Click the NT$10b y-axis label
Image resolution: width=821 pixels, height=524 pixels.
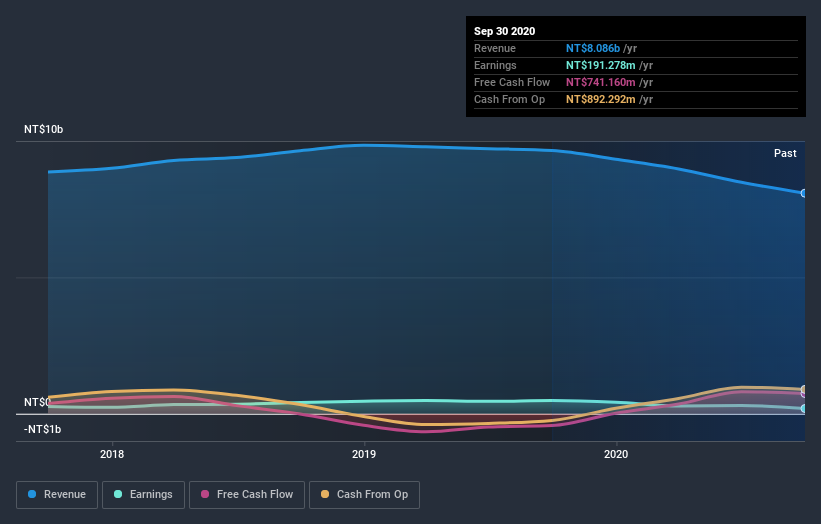pyautogui.click(x=43, y=129)
